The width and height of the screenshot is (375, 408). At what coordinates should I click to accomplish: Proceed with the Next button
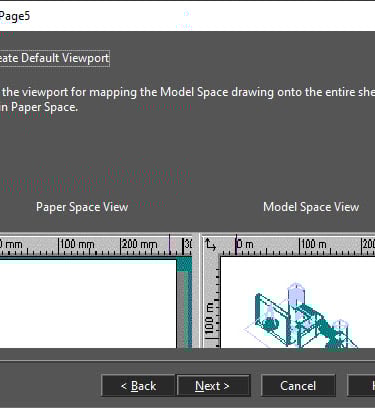point(213,386)
